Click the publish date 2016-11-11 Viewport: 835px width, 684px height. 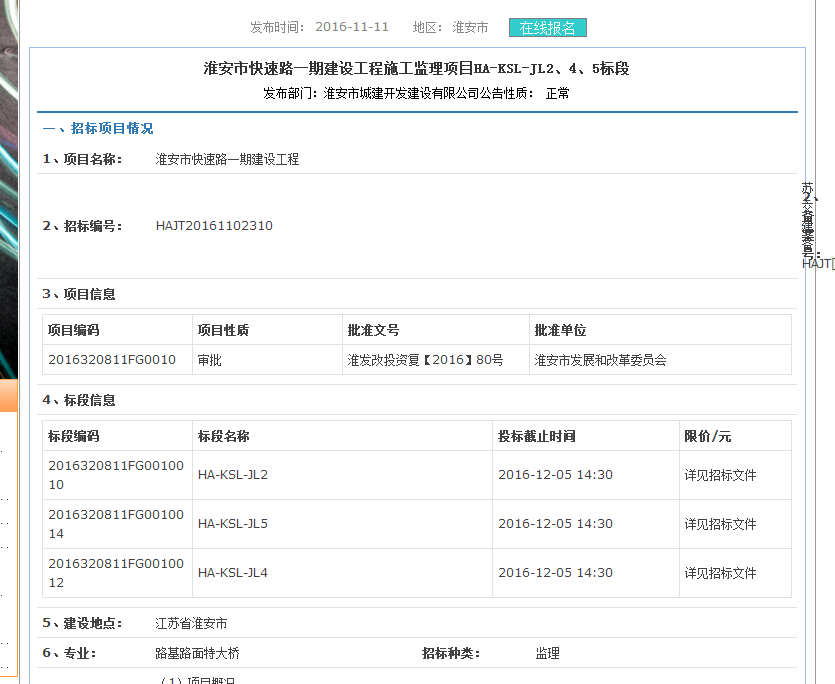(352, 27)
